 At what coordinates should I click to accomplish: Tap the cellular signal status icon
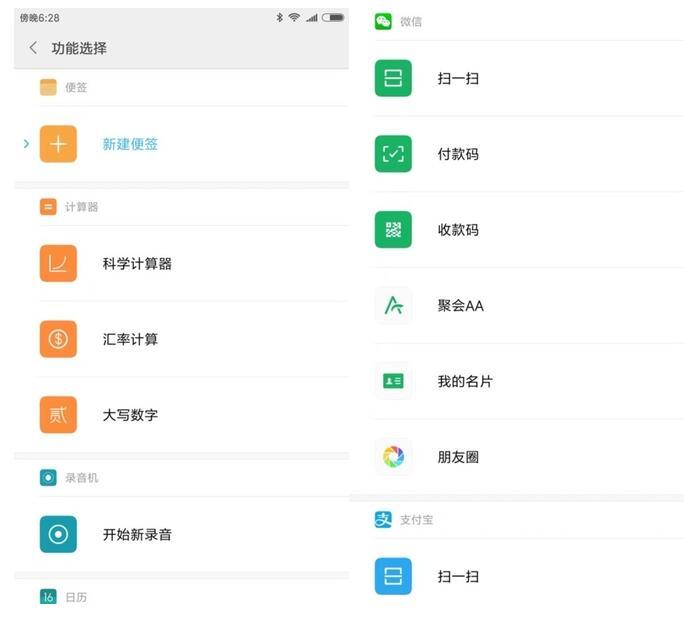(312, 18)
